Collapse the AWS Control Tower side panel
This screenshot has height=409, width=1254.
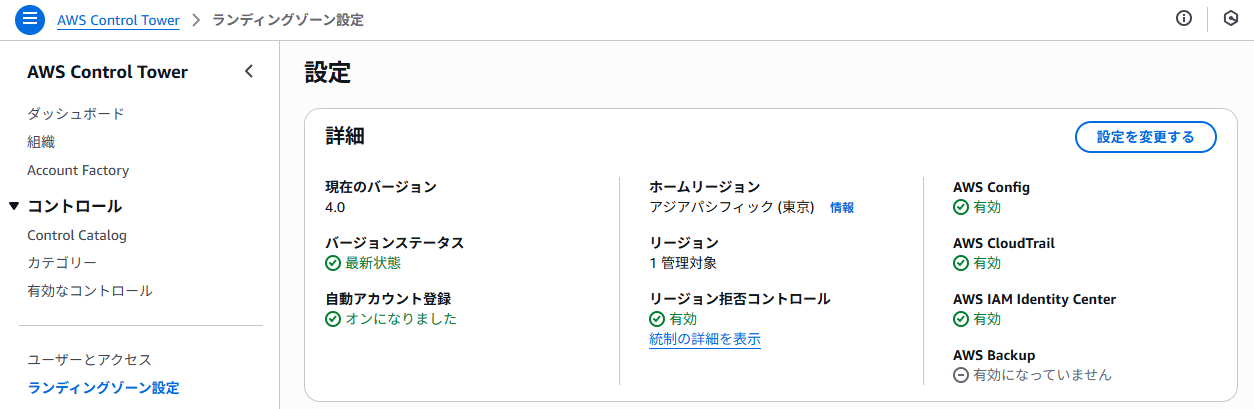(249, 71)
